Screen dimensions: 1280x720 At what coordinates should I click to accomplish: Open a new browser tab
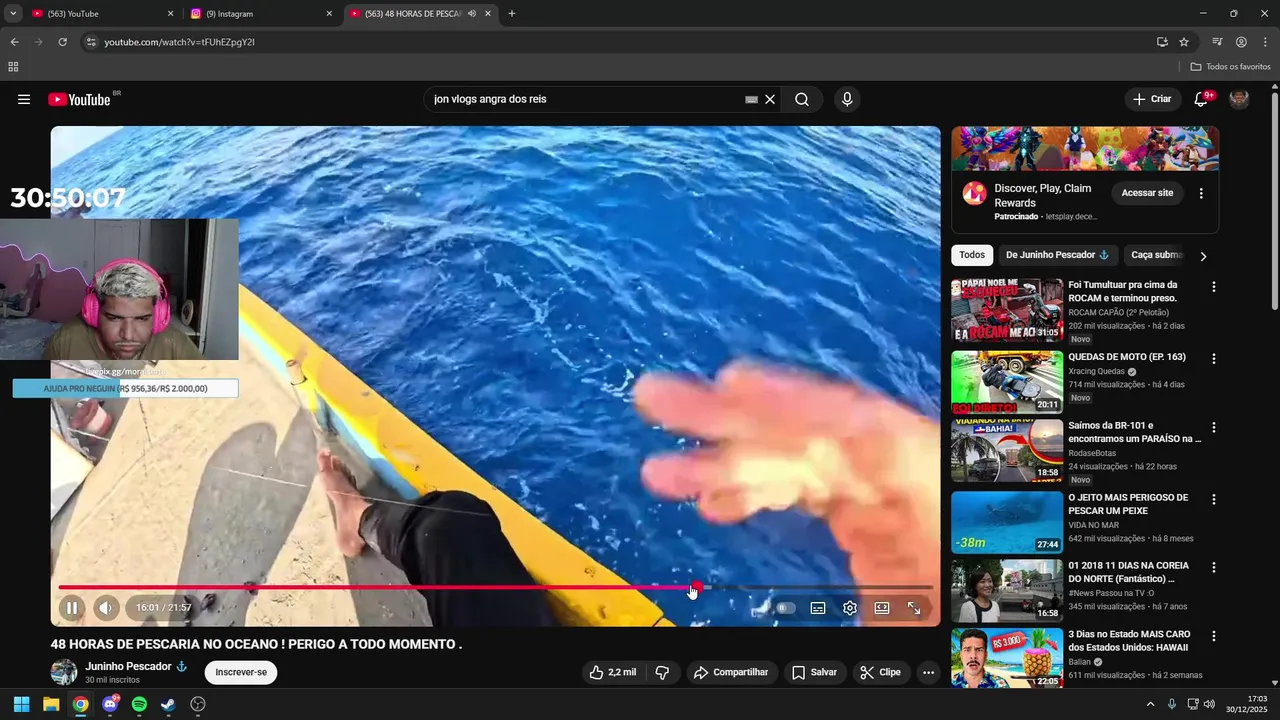point(512,14)
